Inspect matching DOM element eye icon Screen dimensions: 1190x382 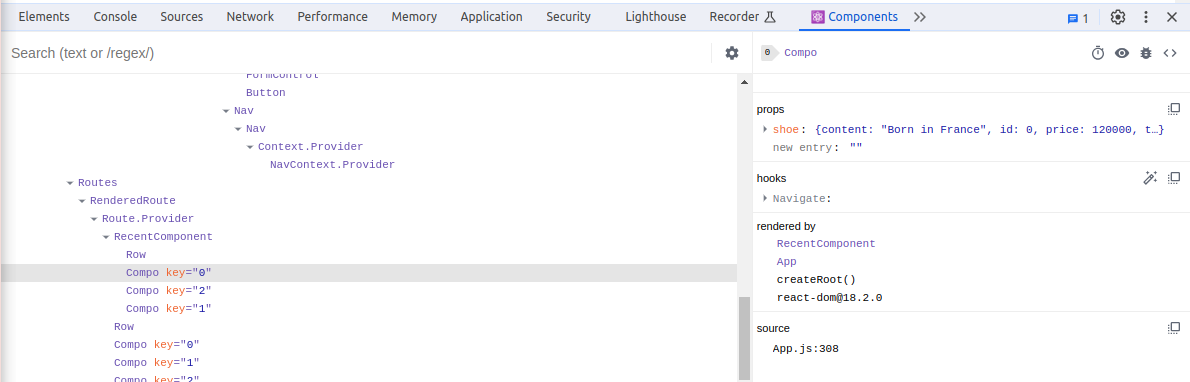(x=1122, y=53)
